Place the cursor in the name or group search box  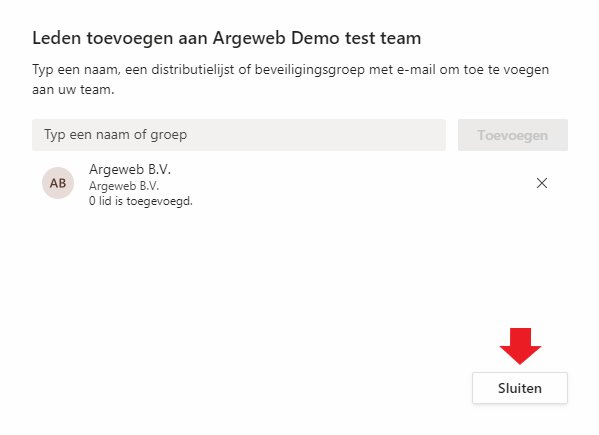pos(239,135)
